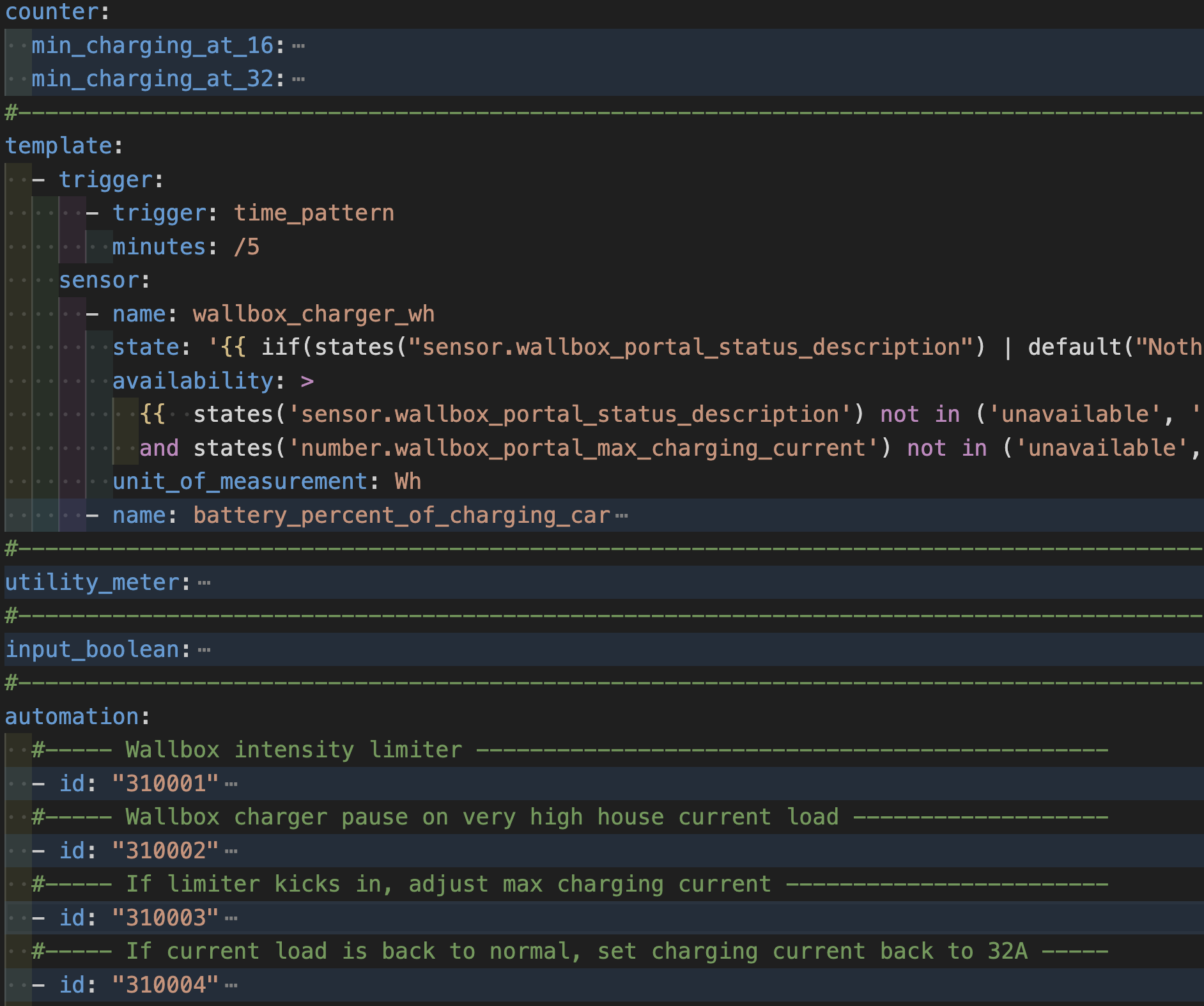
Task: Click the "Wallbox intensity limiter" comment
Action: tap(293, 750)
